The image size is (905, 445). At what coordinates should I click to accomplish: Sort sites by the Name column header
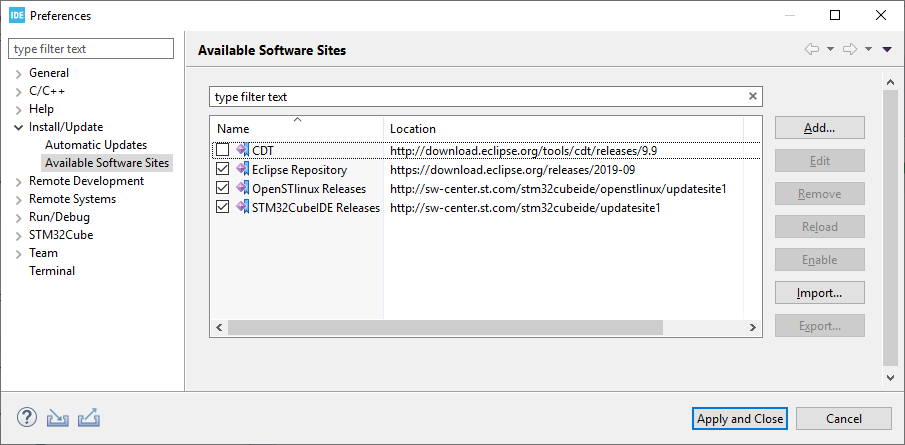297,129
